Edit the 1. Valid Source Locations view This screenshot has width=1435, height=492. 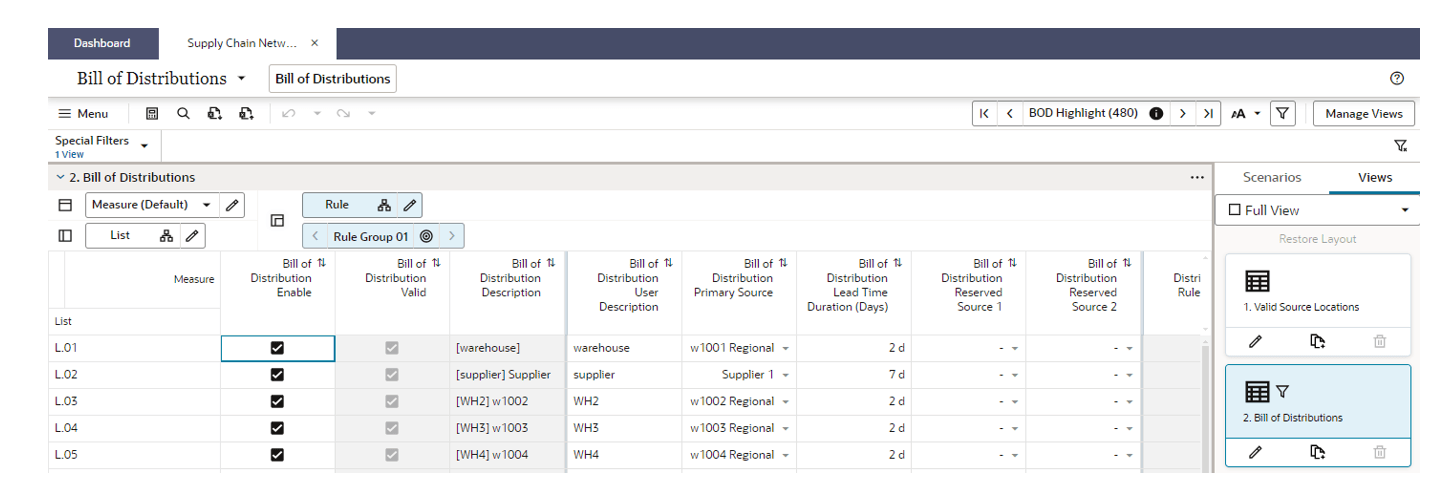[1256, 341]
